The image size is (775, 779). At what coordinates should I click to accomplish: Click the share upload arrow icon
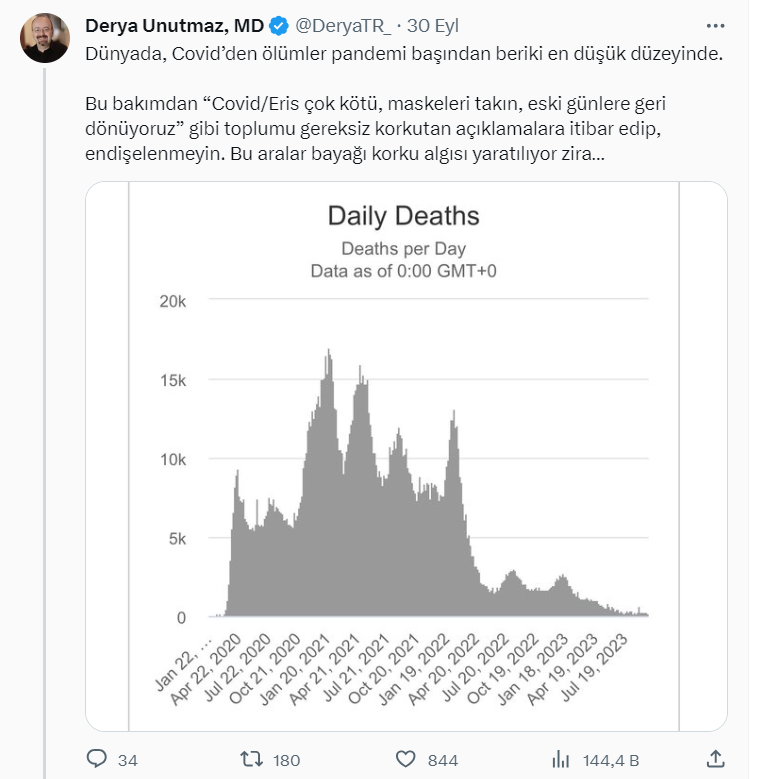click(715, 759)
